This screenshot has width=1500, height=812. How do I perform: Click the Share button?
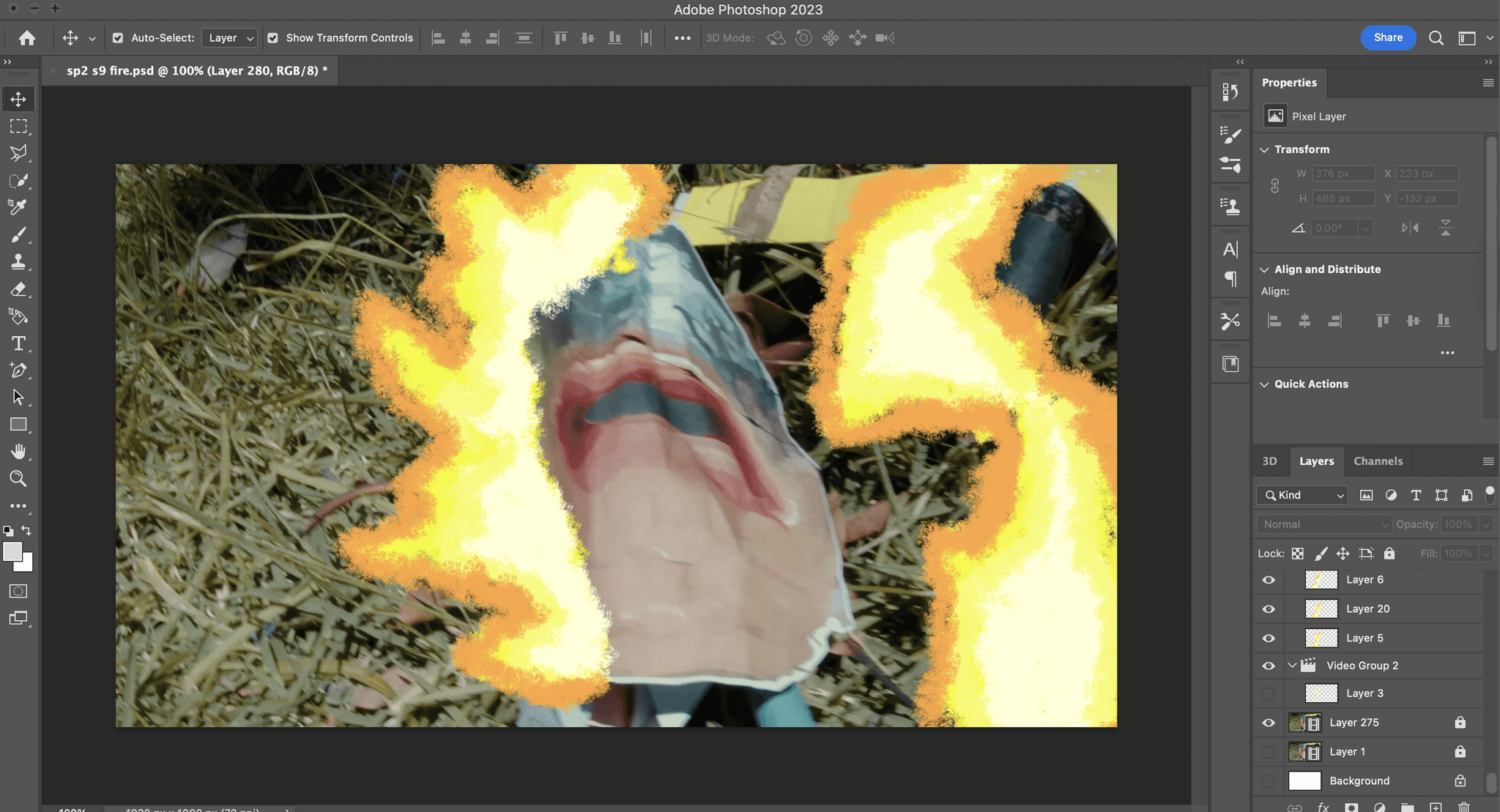(x=1388, y=38)
